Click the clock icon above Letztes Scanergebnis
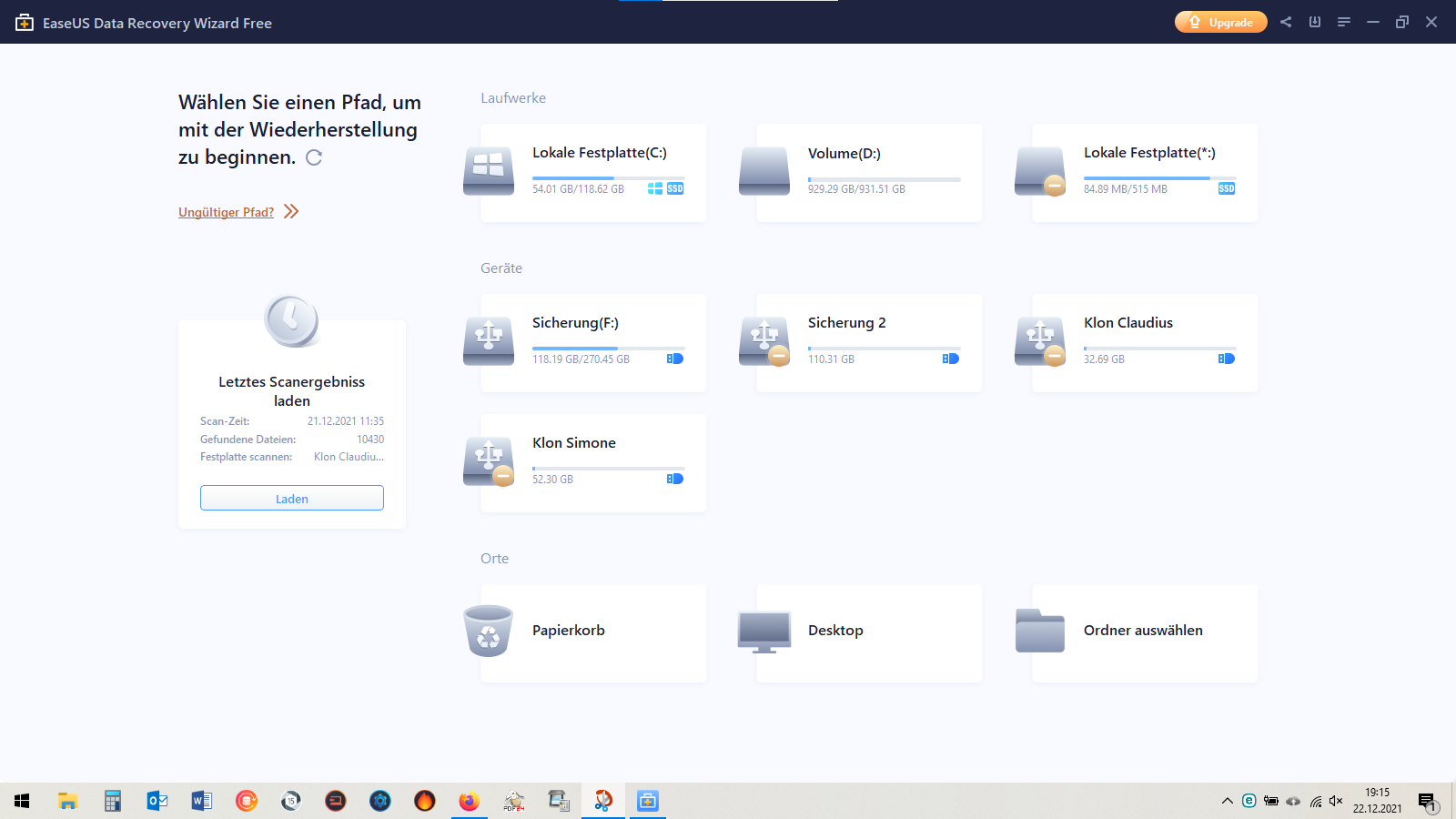Image resolution: width=1456 pixels, height=819 pixels. (x=291, y=320)
